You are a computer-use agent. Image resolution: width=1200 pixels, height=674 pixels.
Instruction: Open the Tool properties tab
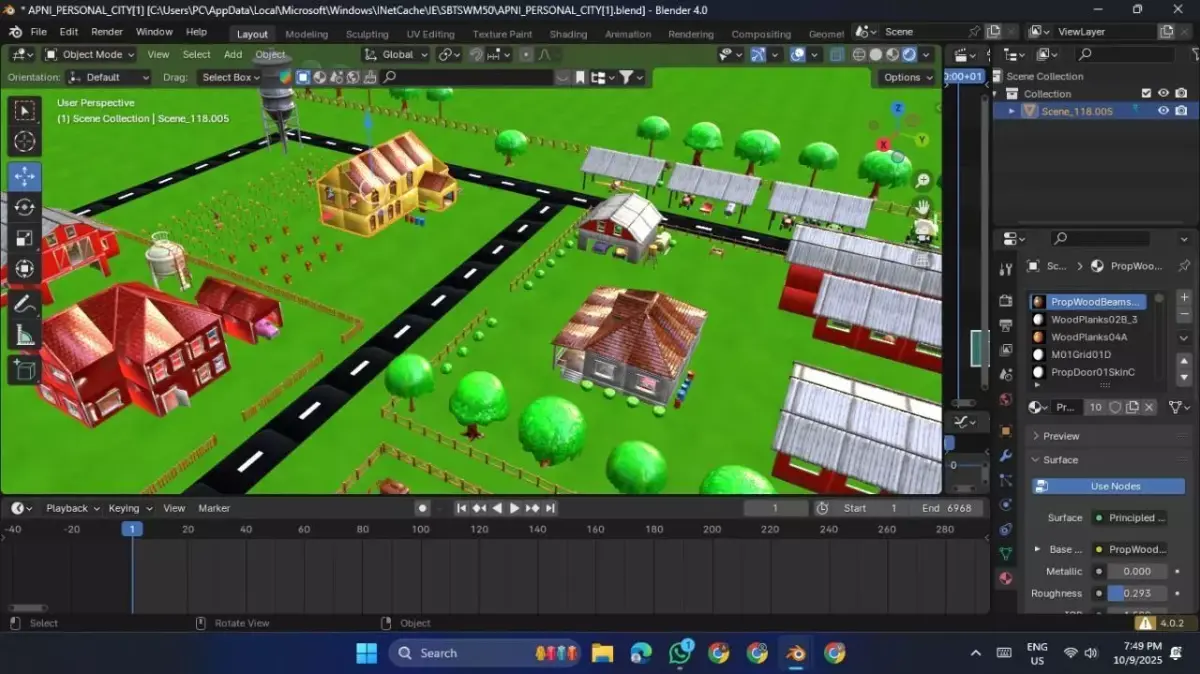tap(1006, 270)
